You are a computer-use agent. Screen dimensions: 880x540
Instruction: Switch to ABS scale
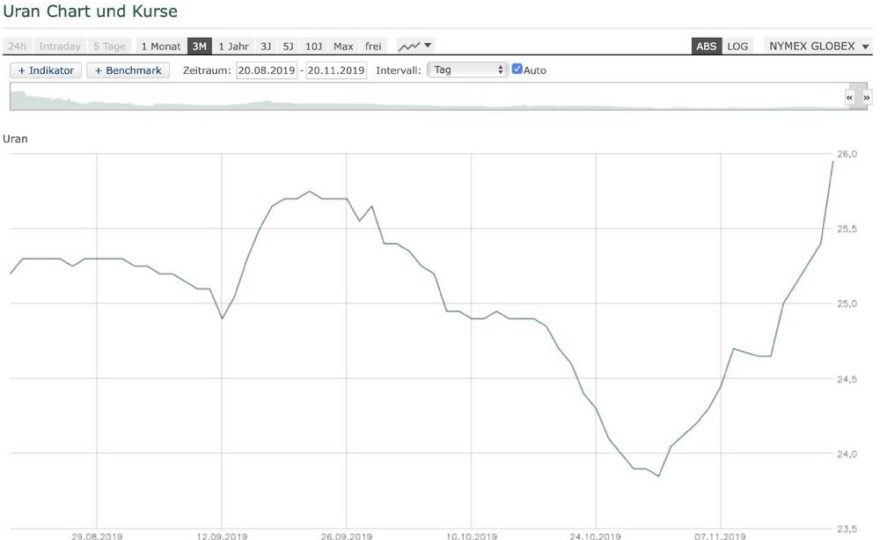(x=707, y=46)
